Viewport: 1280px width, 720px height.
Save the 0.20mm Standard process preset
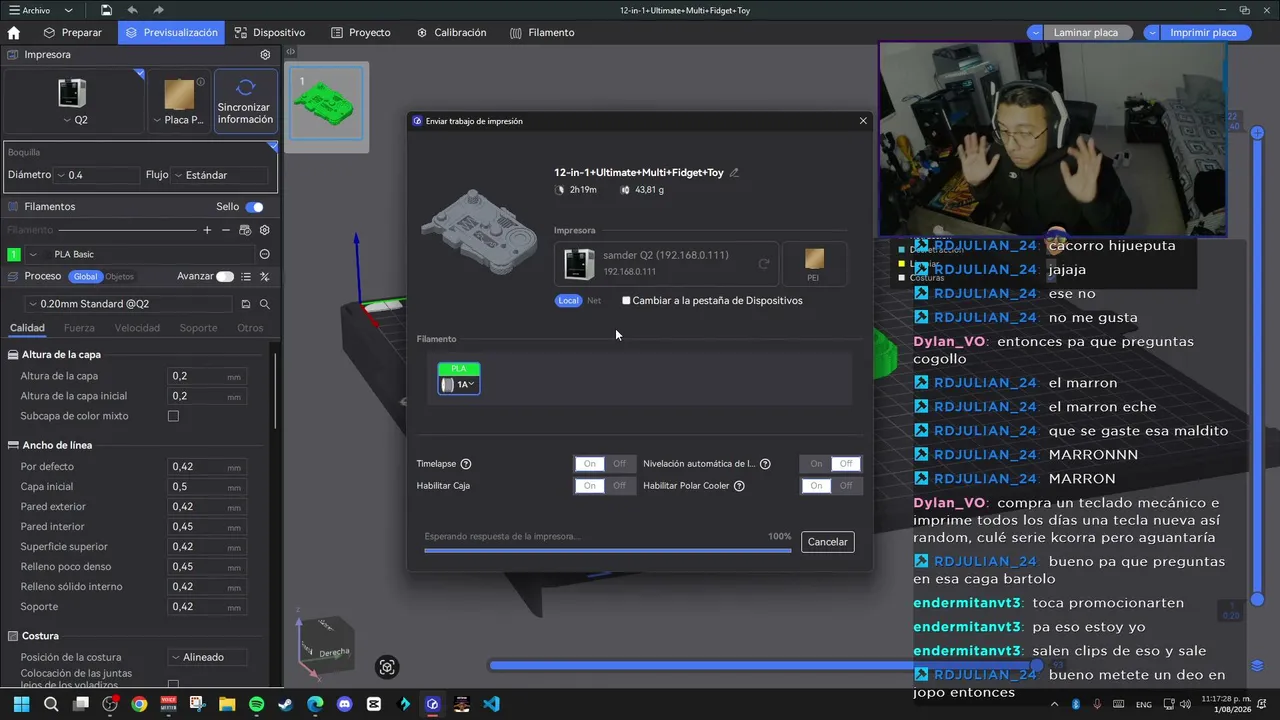(x=246, y=304)
